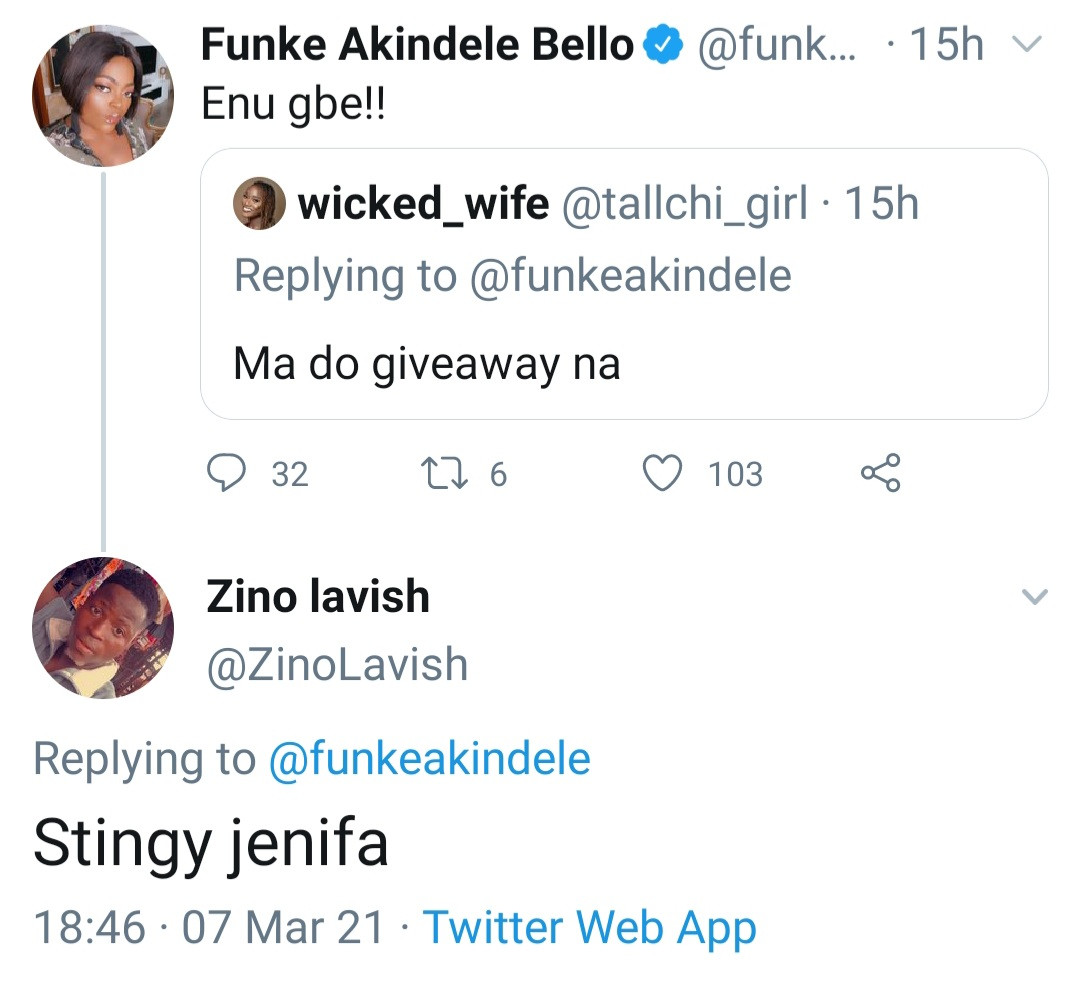
Task: Click the Funke Akindele Bello display name
Action: click(417, 45)
